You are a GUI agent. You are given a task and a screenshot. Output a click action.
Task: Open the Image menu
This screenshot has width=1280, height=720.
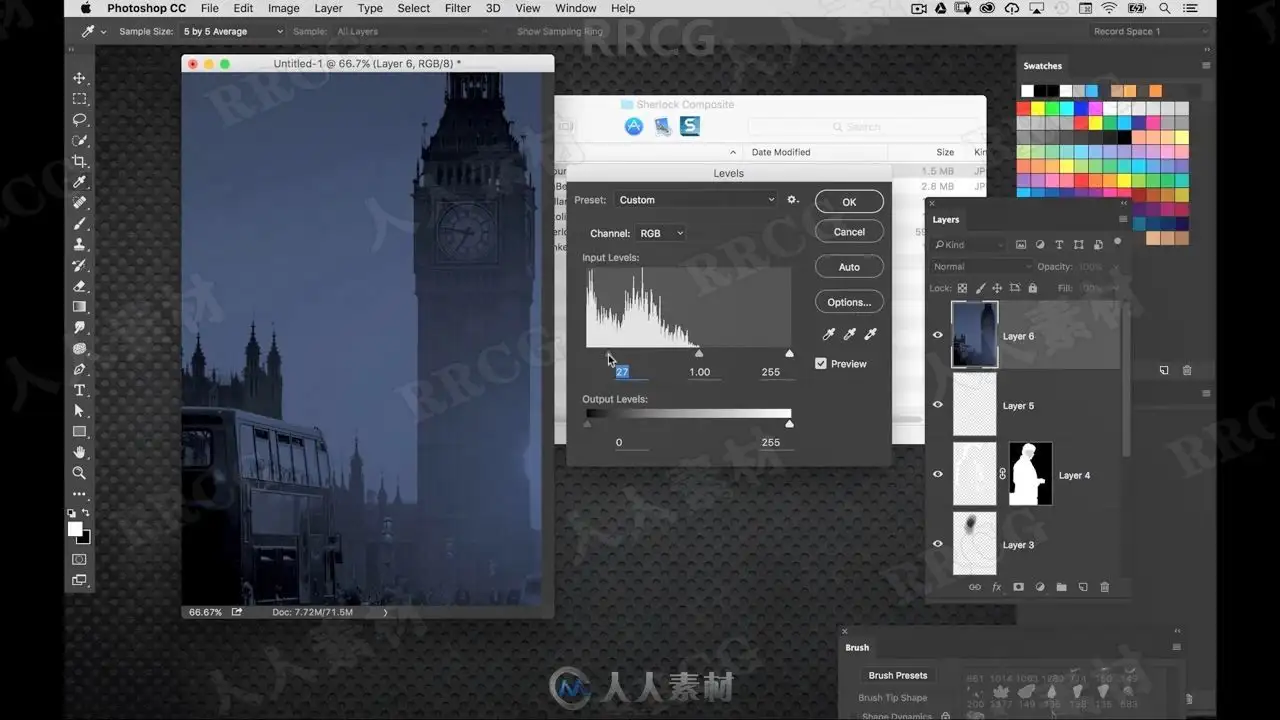(283, 8)
